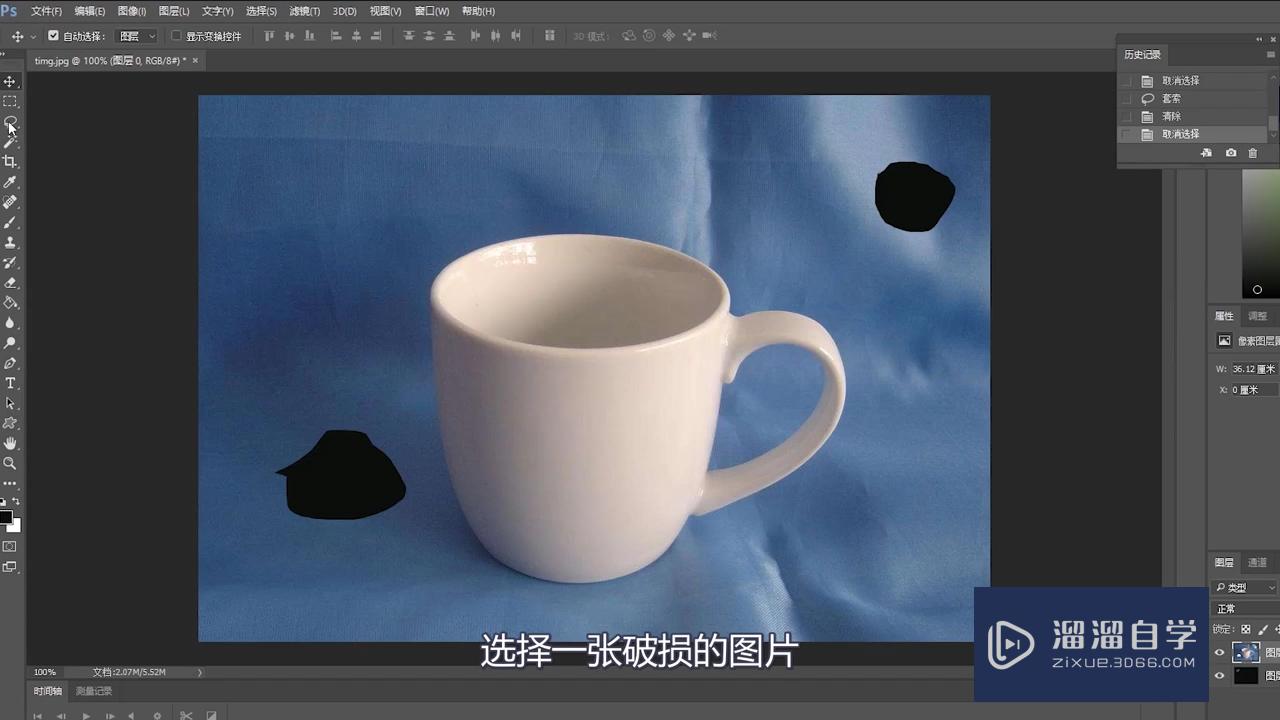This screenshot has height=720, width=1280.
Task: Select the Paint Bucket tool
Action: (x=10, y=303)
